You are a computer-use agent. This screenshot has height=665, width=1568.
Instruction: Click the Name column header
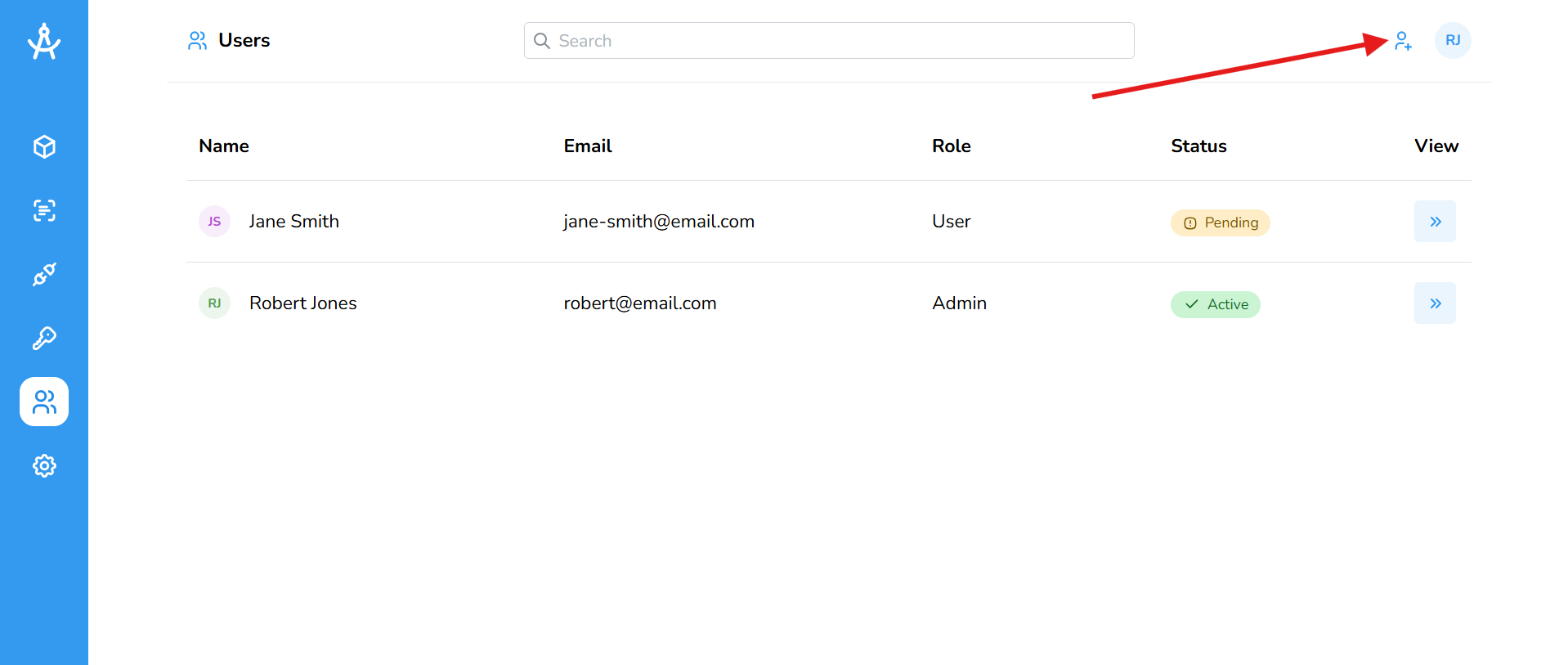(224, 146)
